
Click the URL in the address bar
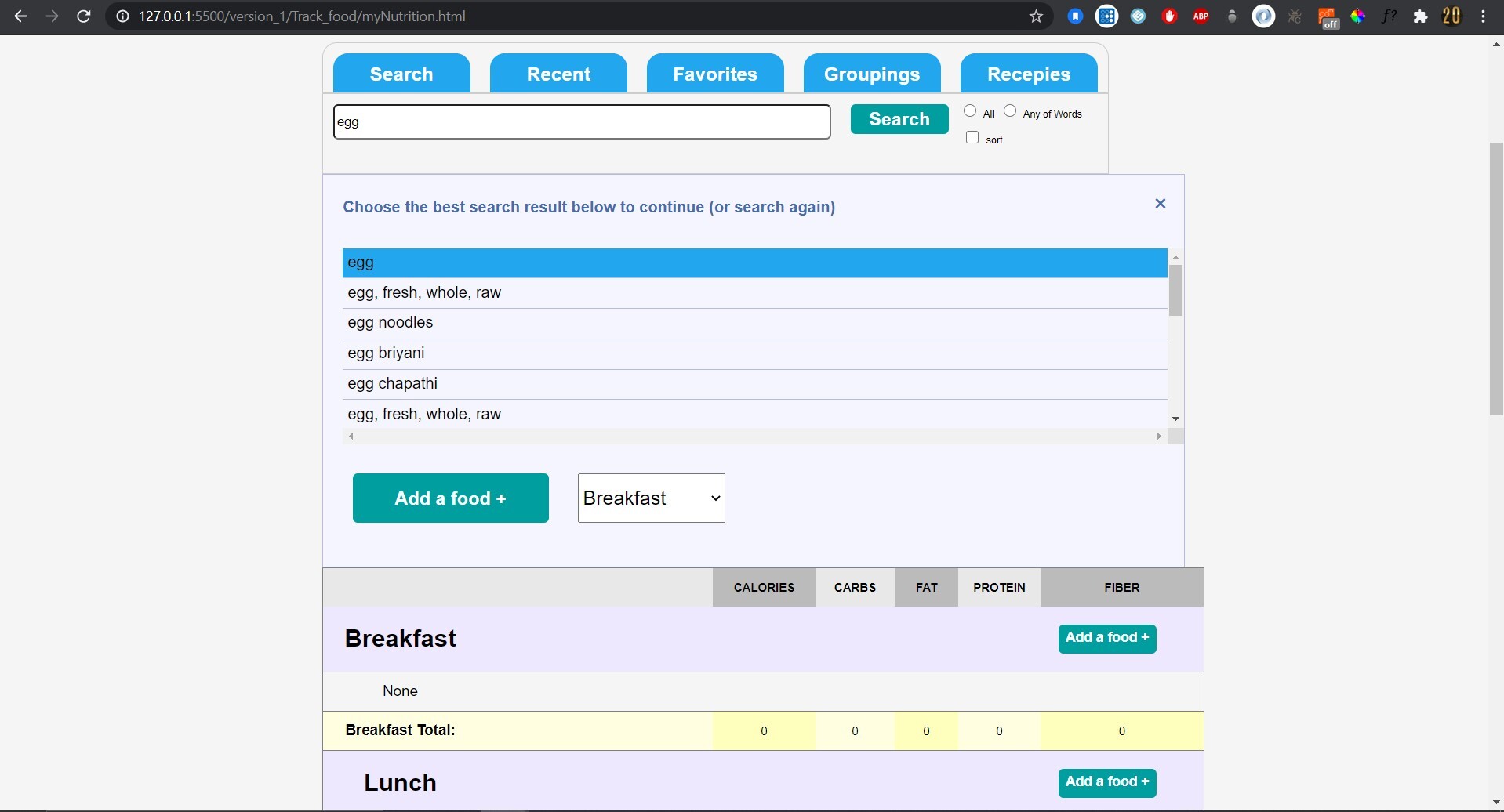click(x=303, y=16)
